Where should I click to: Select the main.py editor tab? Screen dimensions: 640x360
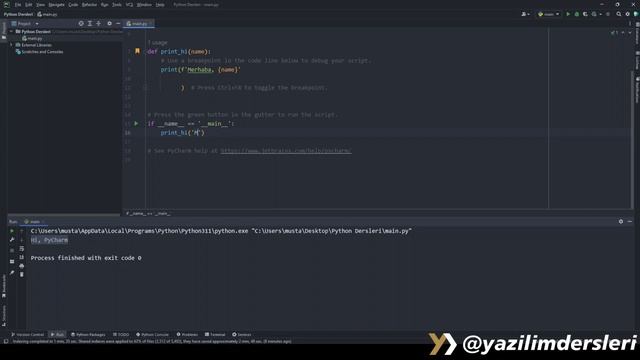(139, 24)
